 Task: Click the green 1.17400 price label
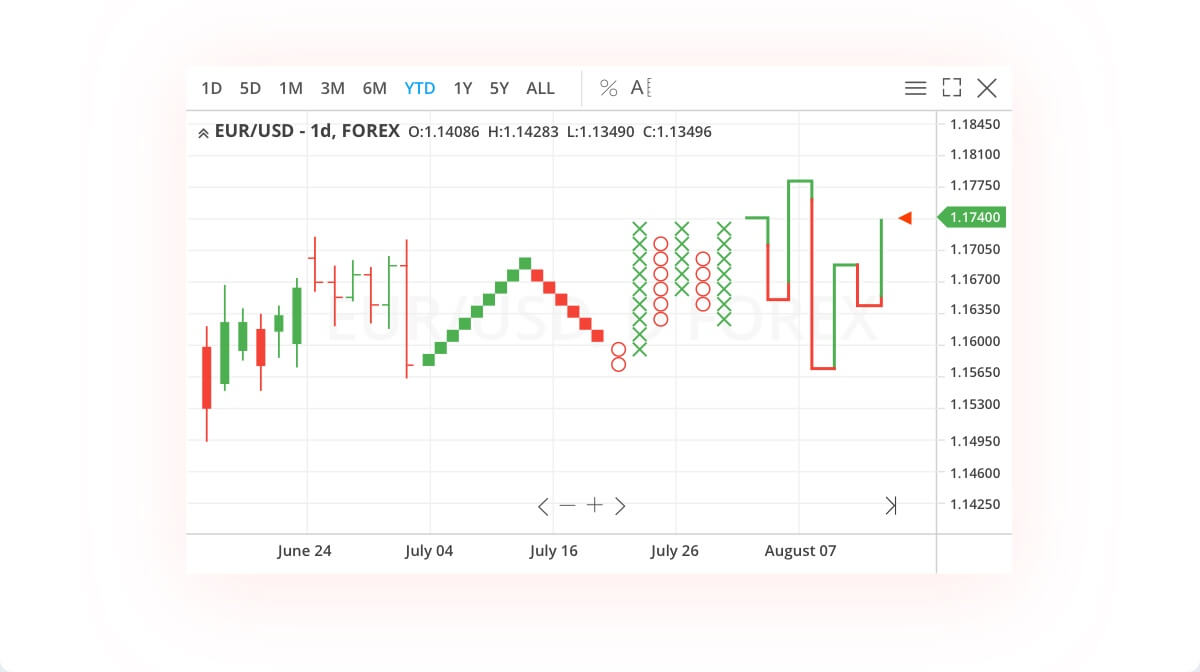(972, 217)
